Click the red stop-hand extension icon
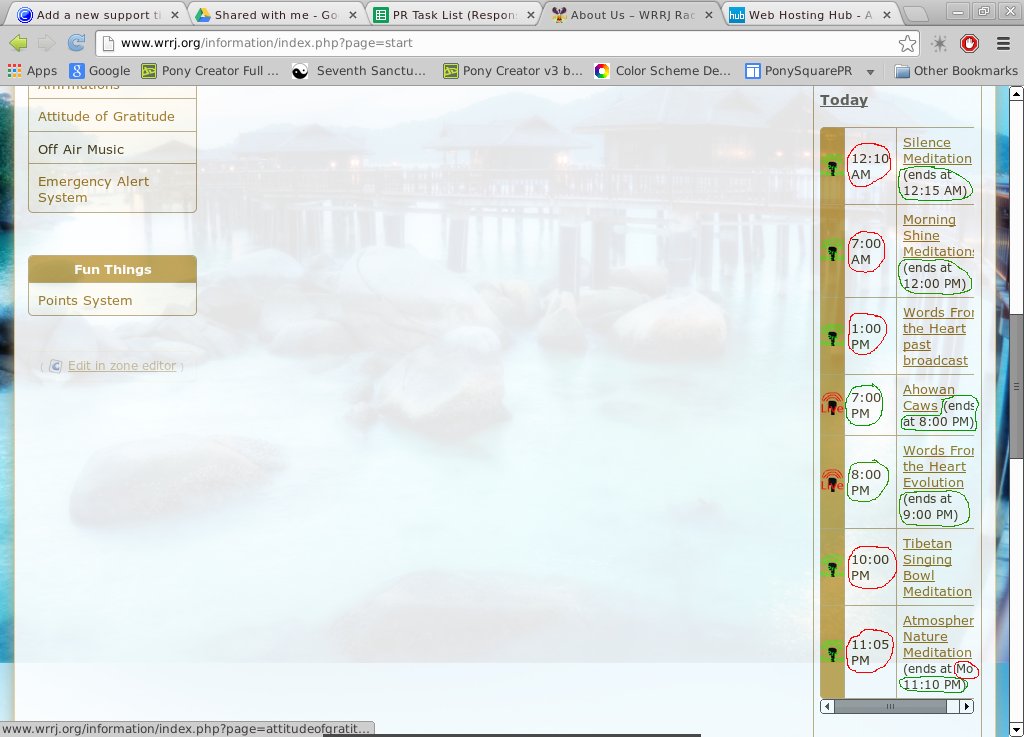The width and height of the screenshot is (1024, 737). coord(968,44)
